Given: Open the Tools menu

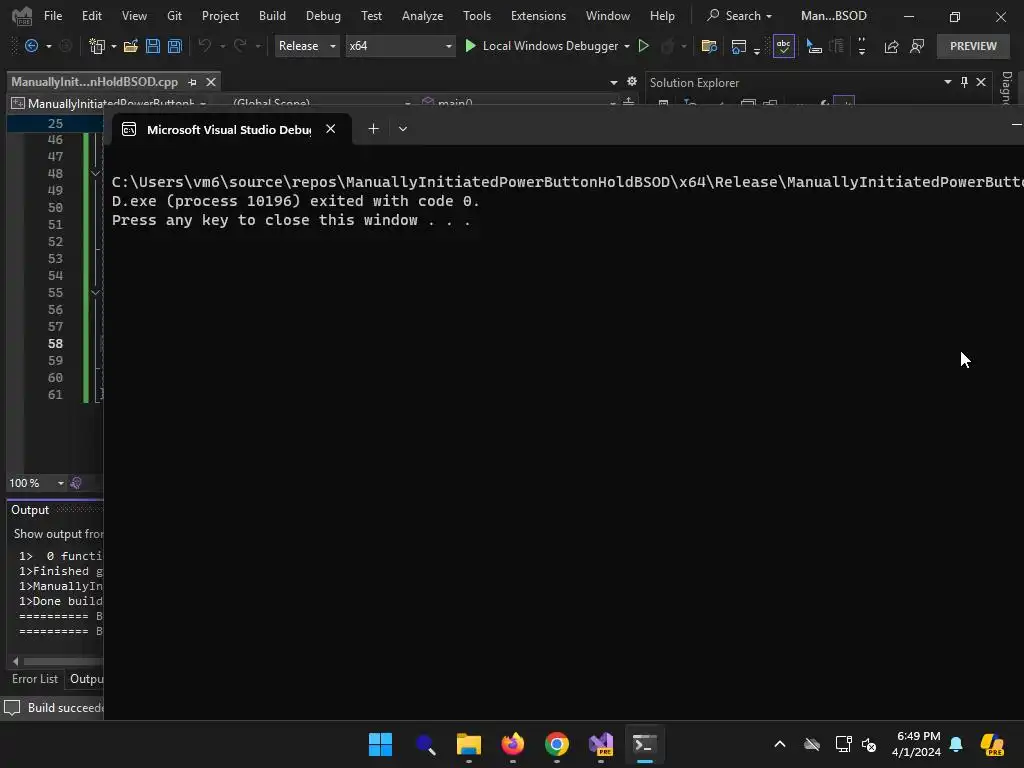Looking at the screenshot, I should 477,16.
